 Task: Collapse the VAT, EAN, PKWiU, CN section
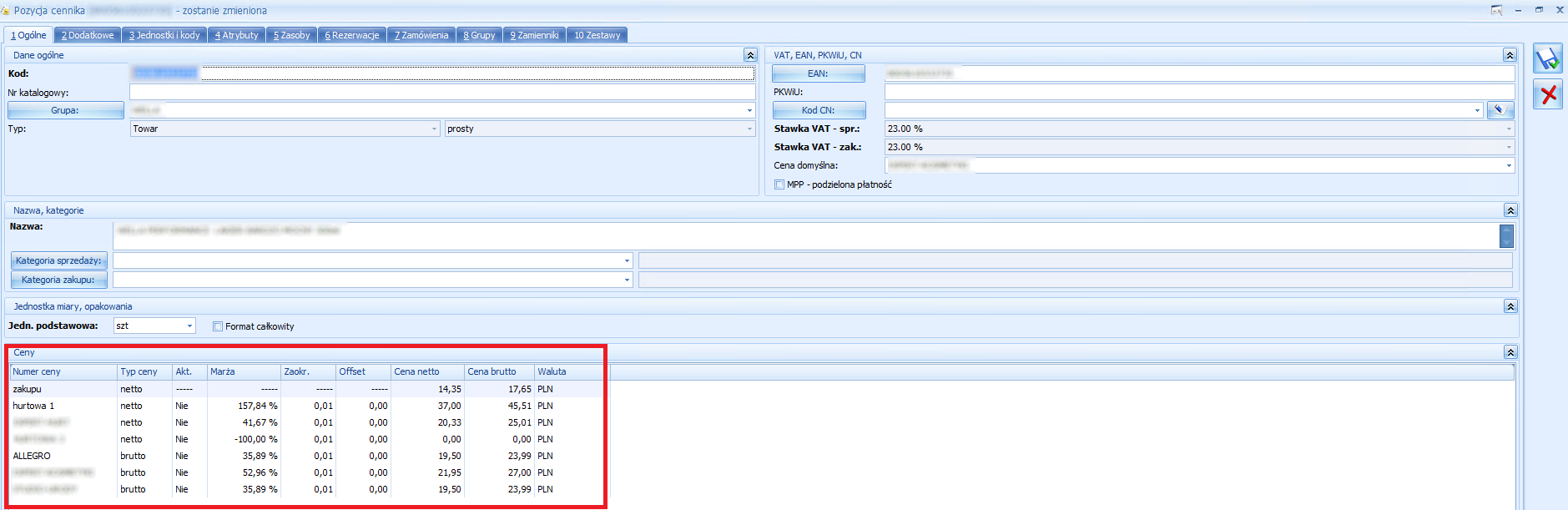[x=1509, y=55]
